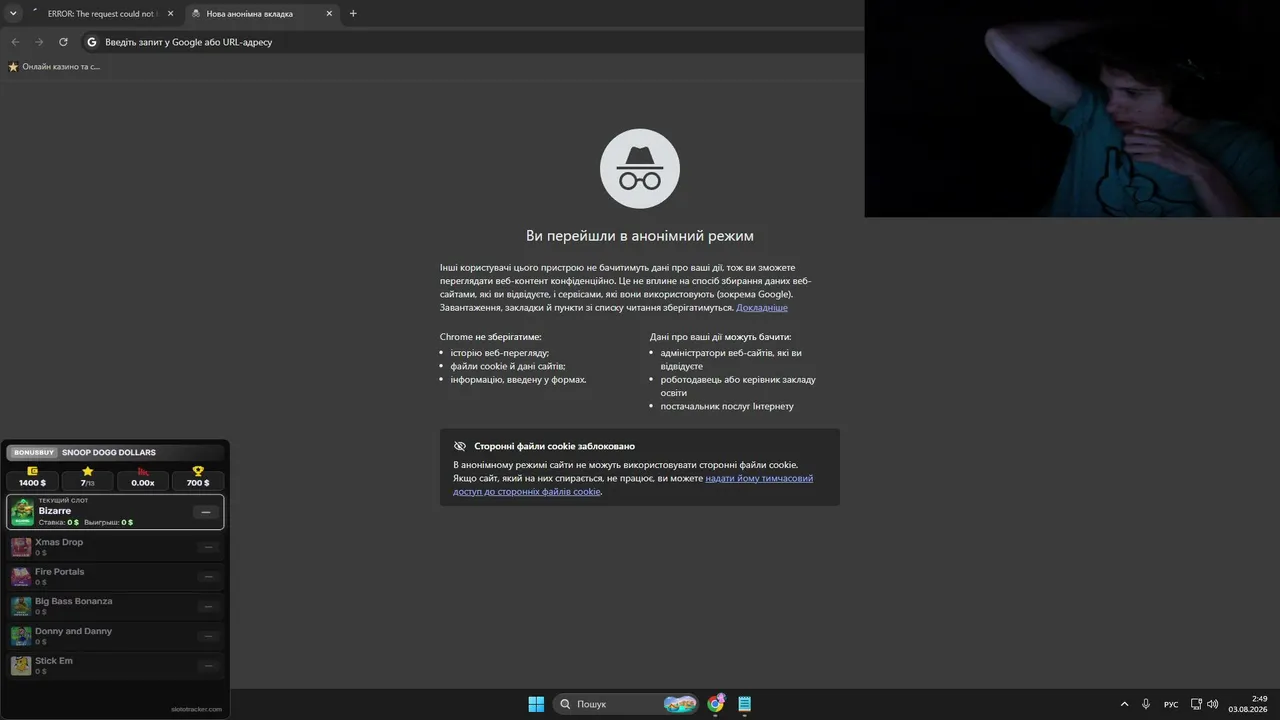Go forward with the browser arrow
This screenshot has width=1280, height=720.
coord(39,42)
